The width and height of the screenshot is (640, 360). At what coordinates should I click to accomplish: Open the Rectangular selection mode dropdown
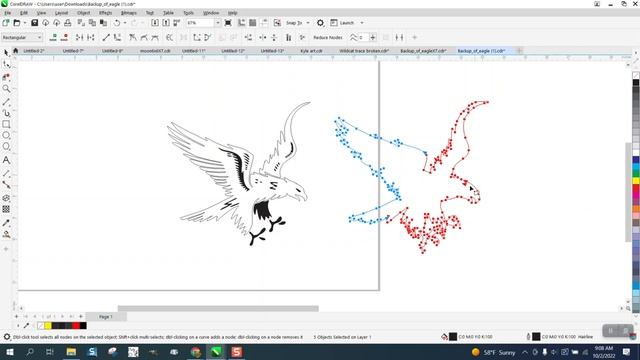point(22,38)
